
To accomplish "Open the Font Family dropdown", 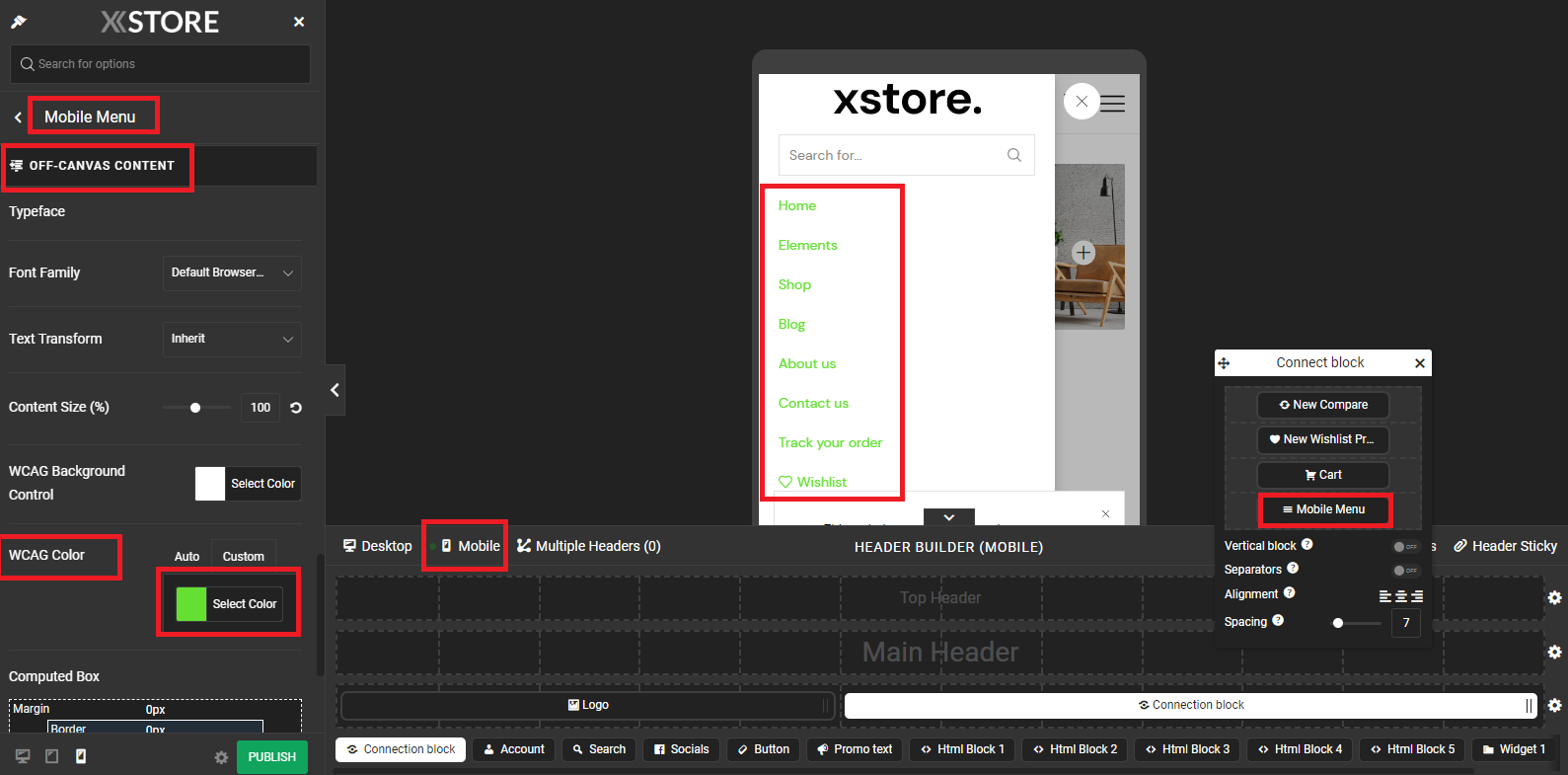I will [232, 273].
